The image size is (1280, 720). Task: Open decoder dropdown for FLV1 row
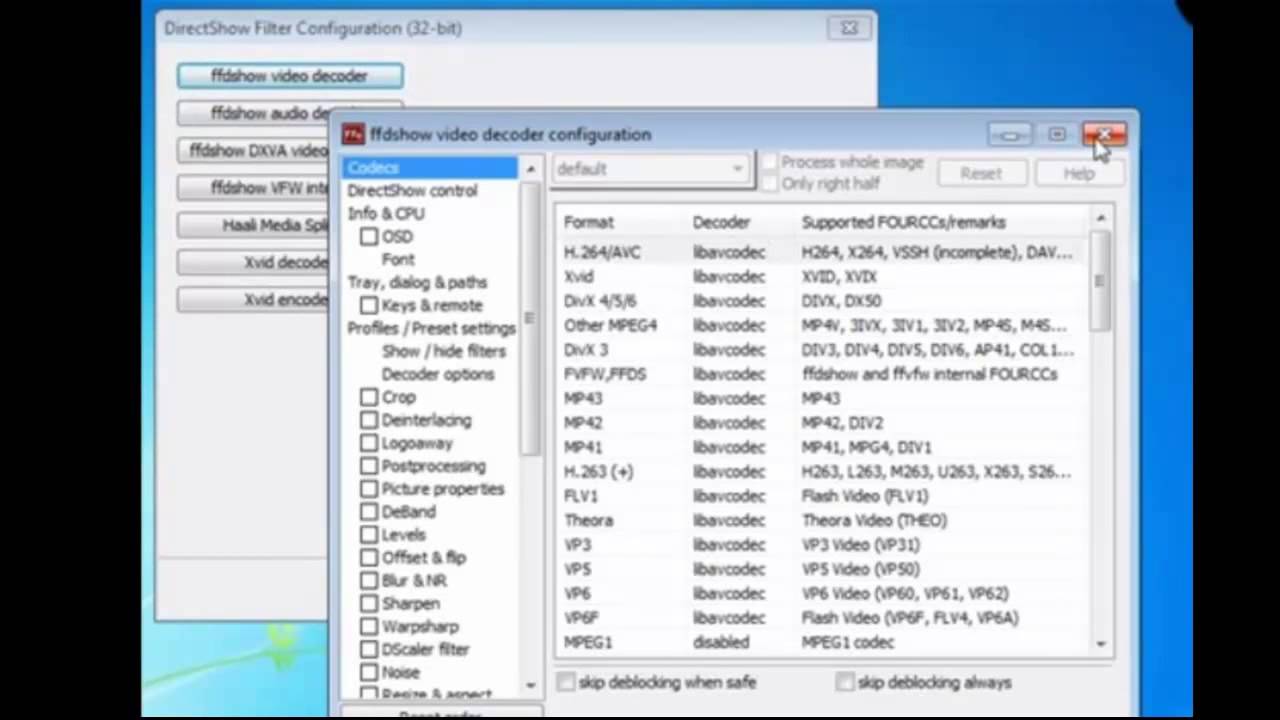[x=729, y=496]
